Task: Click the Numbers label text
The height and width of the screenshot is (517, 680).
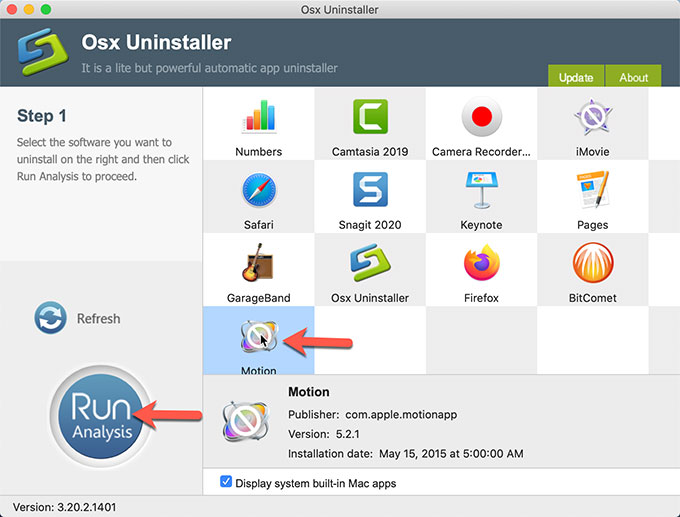Action: point(259,152)
